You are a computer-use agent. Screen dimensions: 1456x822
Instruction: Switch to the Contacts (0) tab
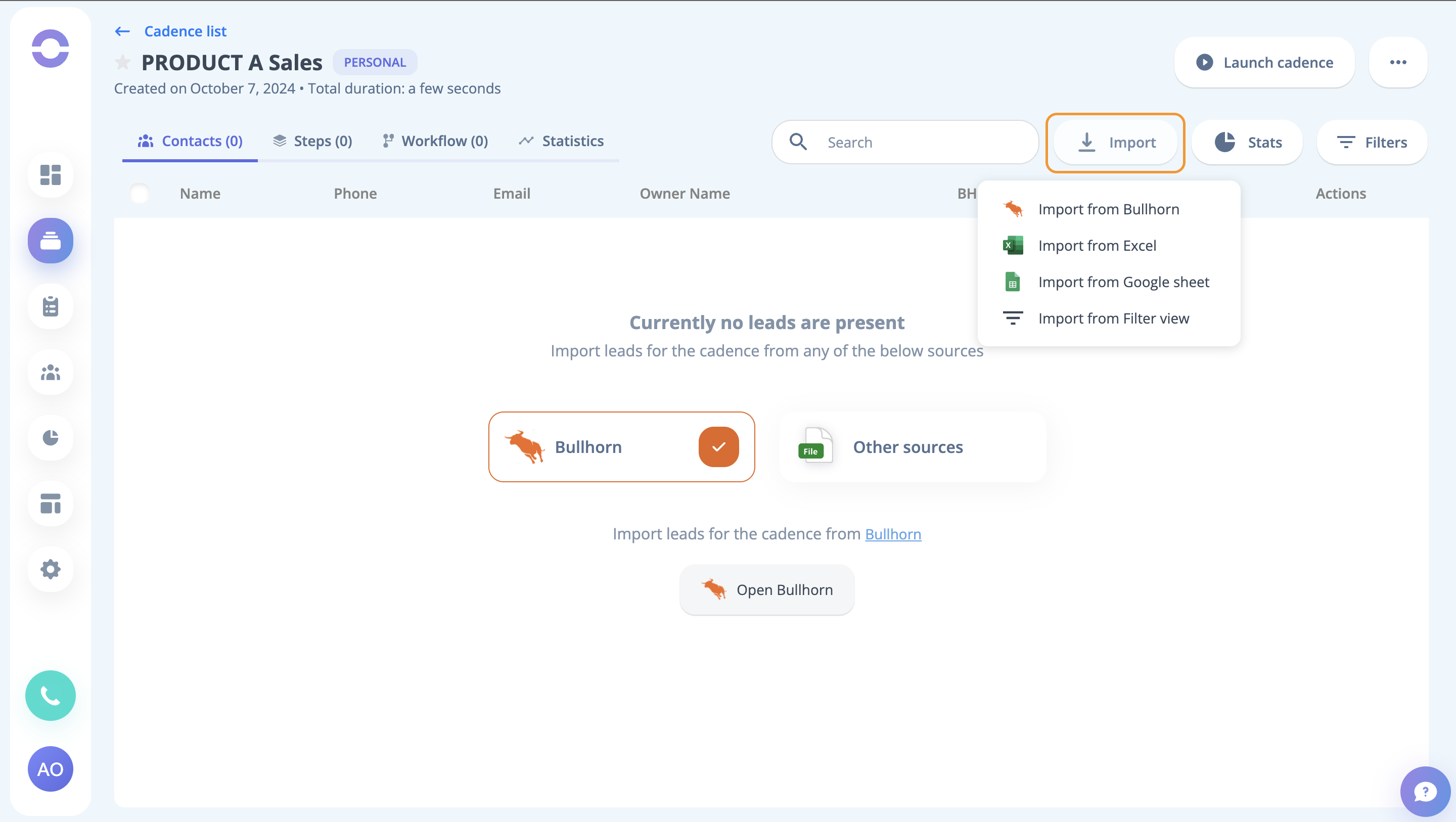(x=190, y=141)
